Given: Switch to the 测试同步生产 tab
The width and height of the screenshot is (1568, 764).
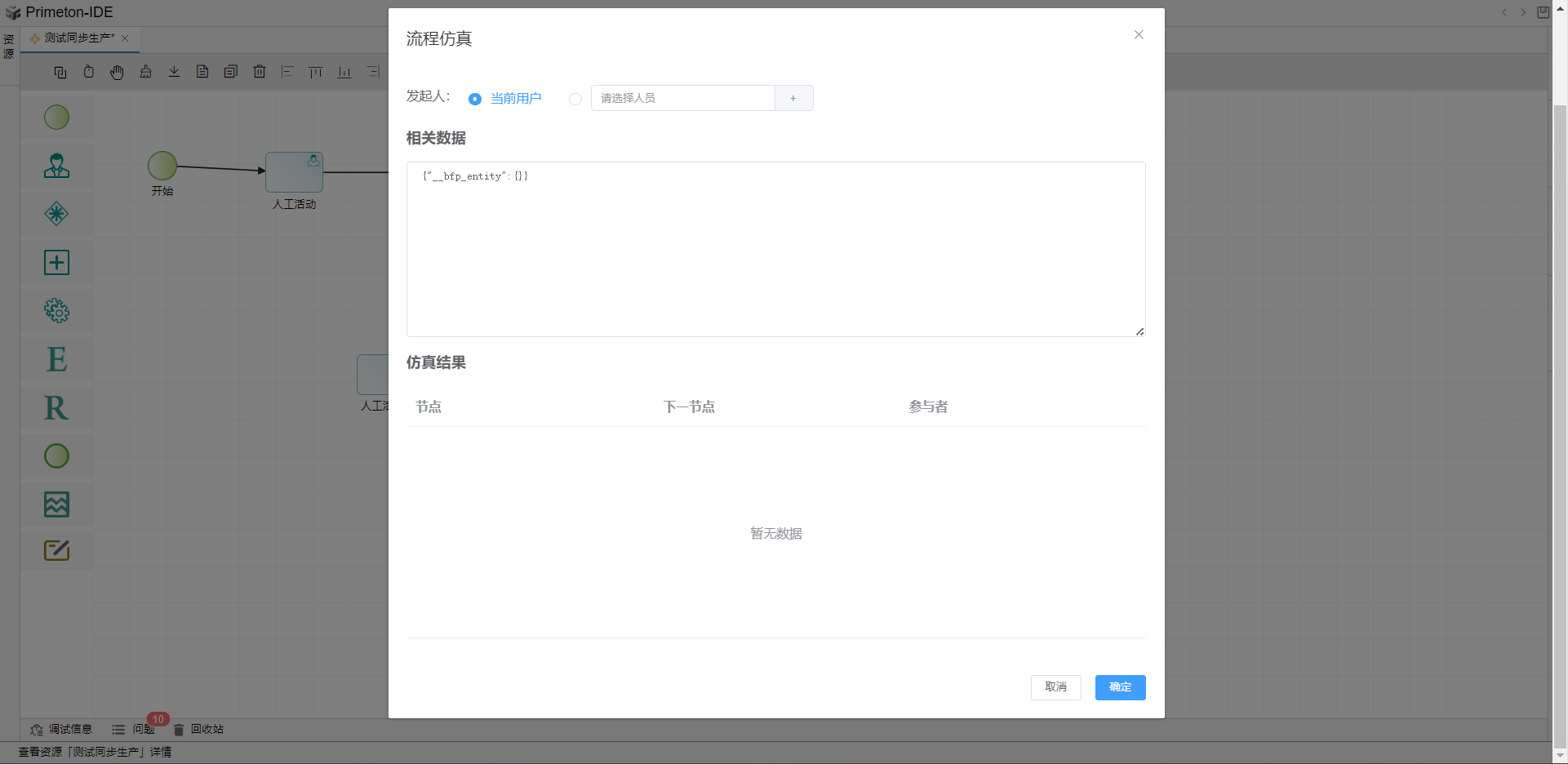Looking at the screenshot, I should point(78,38).
